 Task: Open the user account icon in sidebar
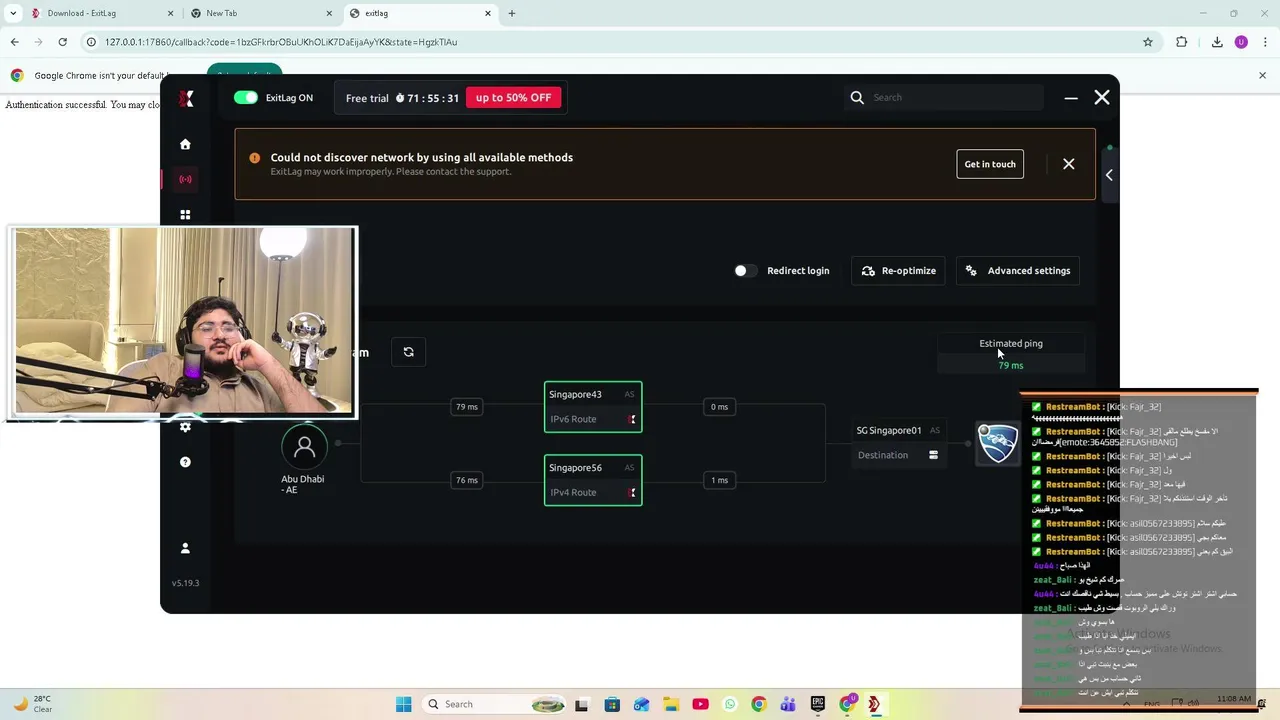tap(185, 548)
